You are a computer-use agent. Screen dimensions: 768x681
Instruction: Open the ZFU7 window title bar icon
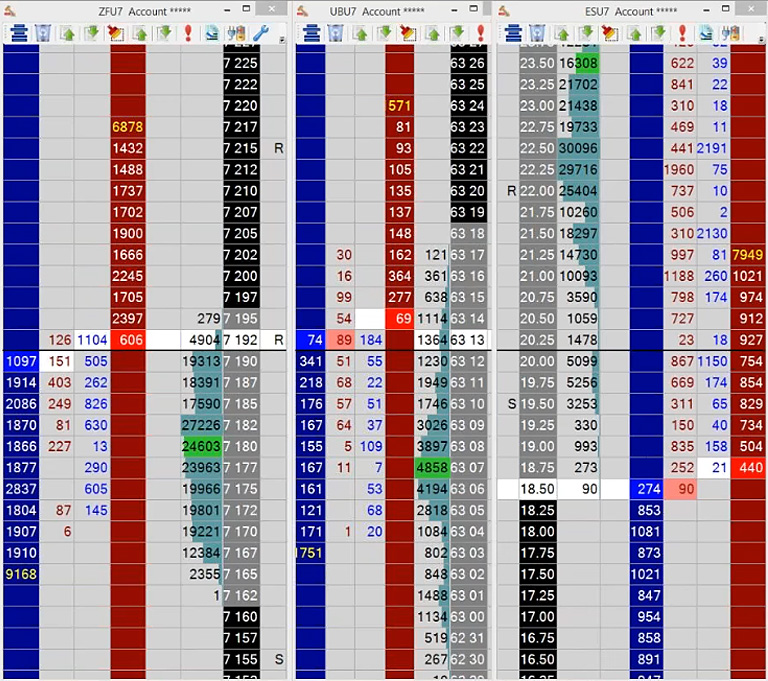[11, 11]
